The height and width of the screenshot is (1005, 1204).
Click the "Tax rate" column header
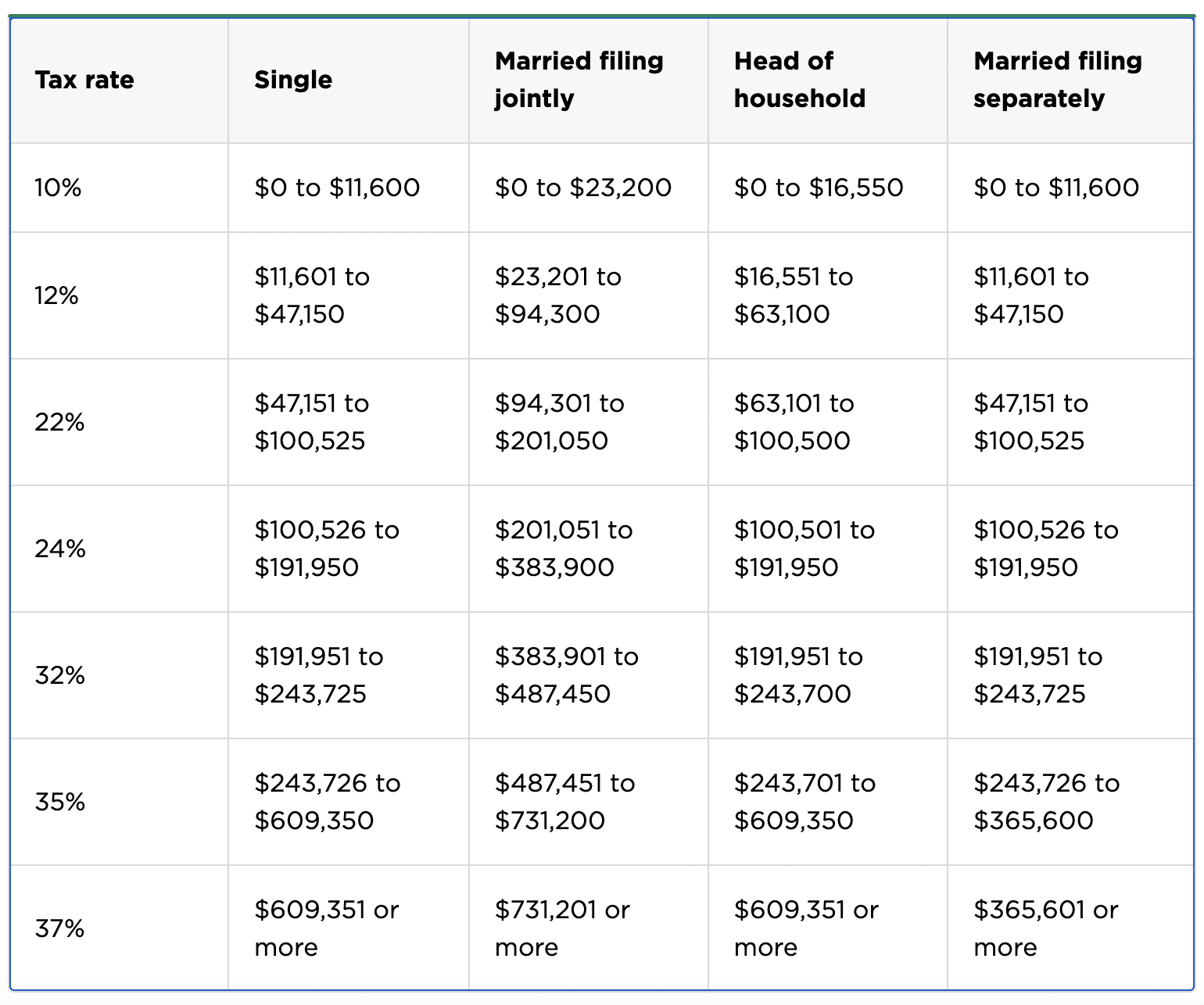tap(84, 80)
